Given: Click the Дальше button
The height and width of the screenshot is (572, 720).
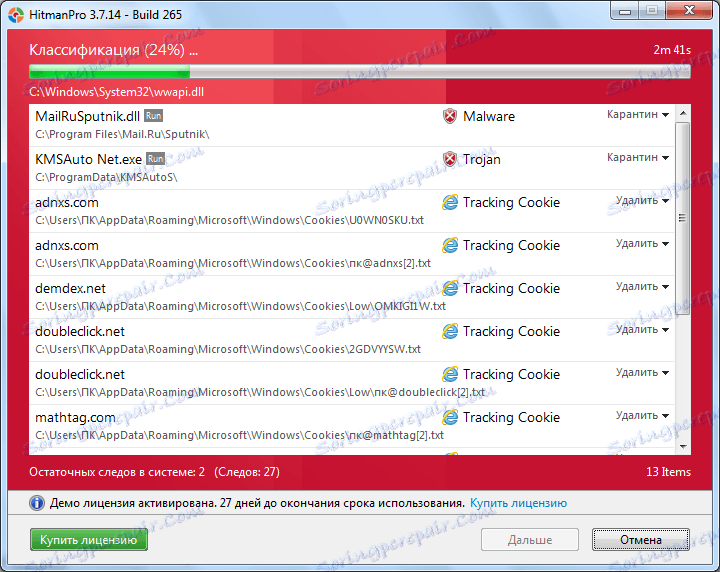Looking at the screenshot, I should point(530,539).
